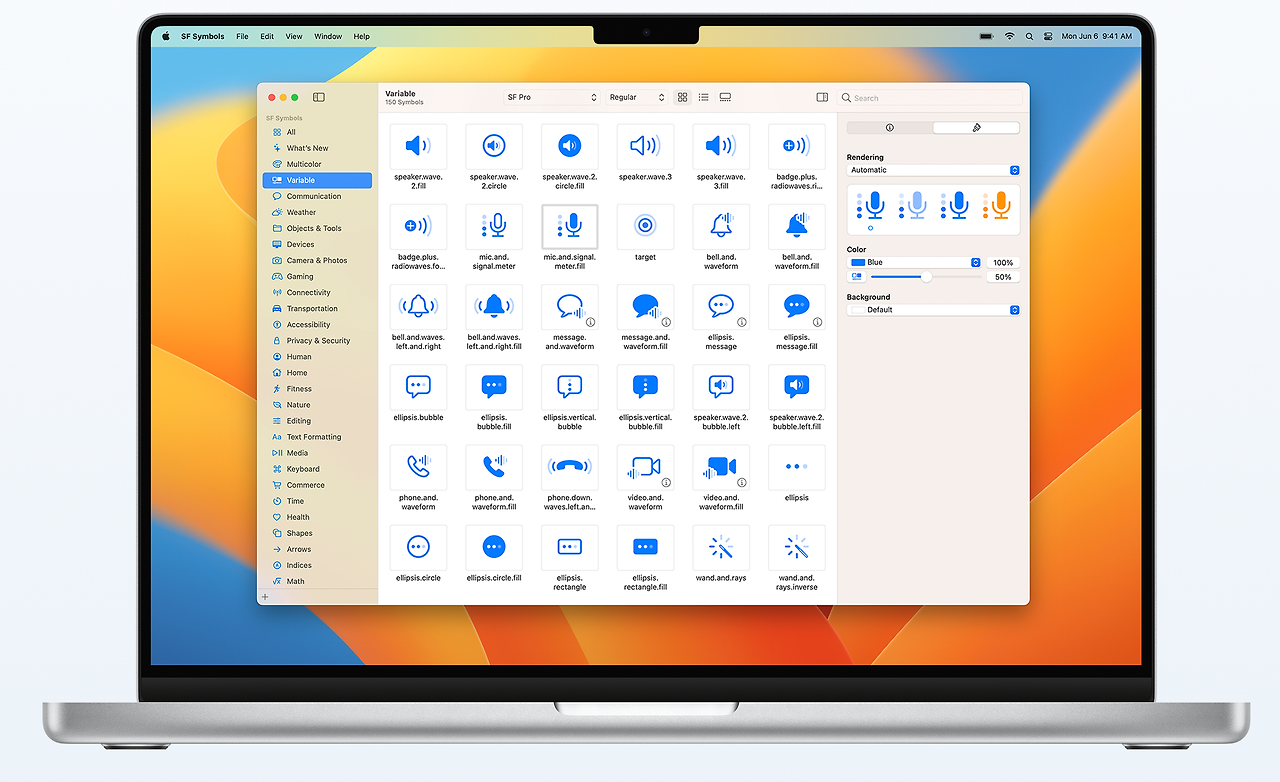Screen dimensions: 1280x782
Task: Select the plain ellipsis symbol
Action: 797,466
